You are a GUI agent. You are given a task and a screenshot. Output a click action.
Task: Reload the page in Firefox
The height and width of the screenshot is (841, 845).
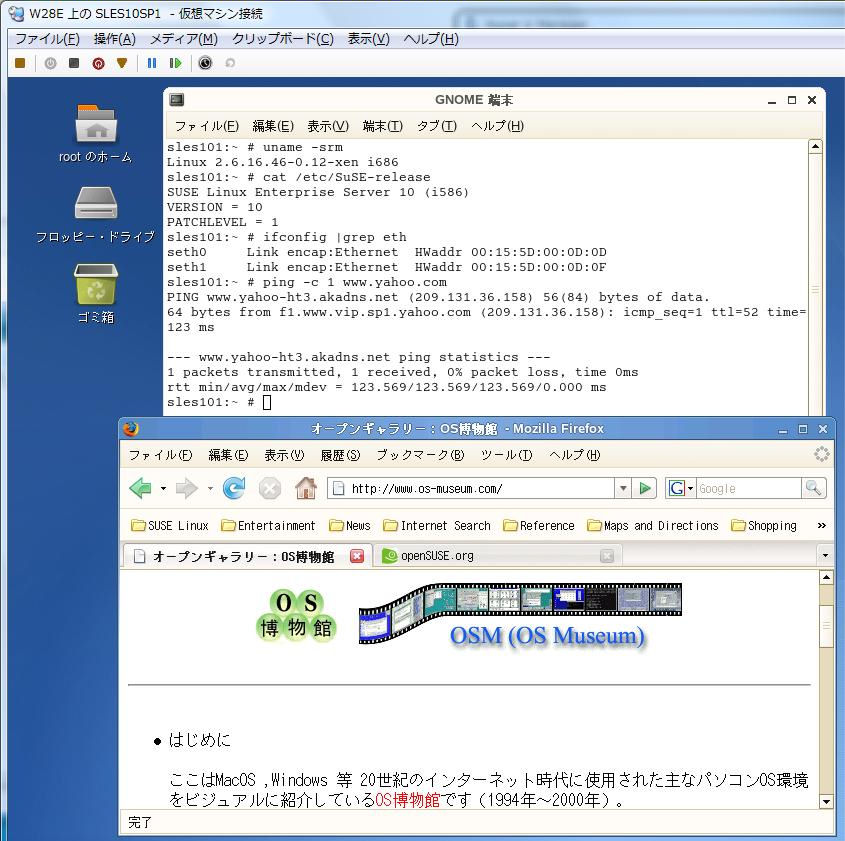[x=234, y=488]
